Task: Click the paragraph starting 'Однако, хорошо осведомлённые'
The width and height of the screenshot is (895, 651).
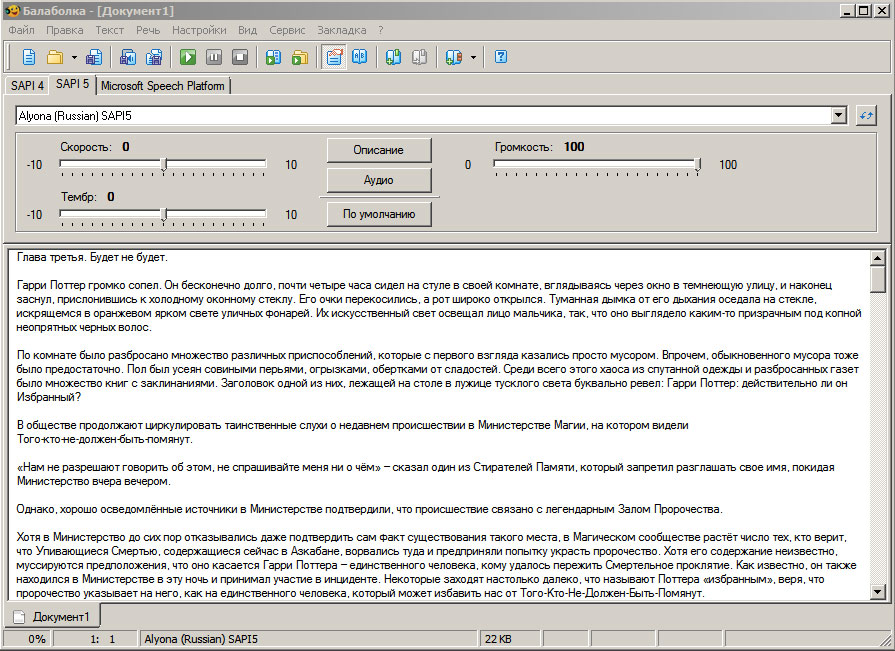Action: (x=369, y=510)
